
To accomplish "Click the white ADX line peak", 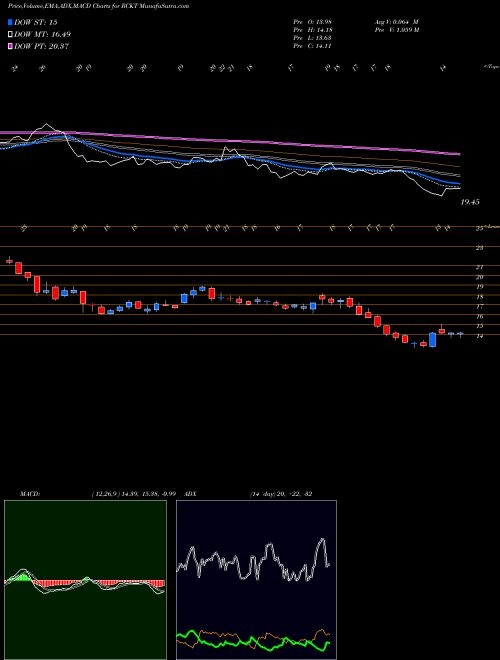I will tap(322, 540).
